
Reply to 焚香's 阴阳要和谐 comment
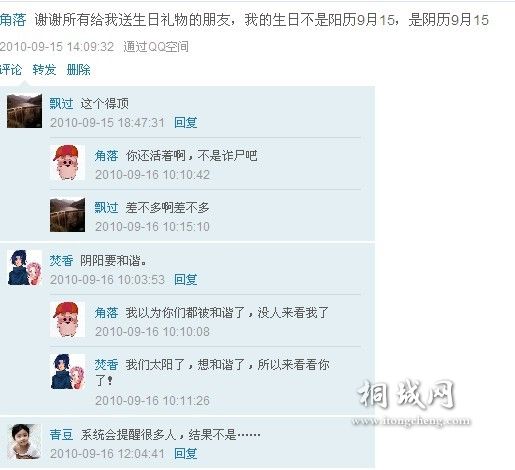[186, 279]
